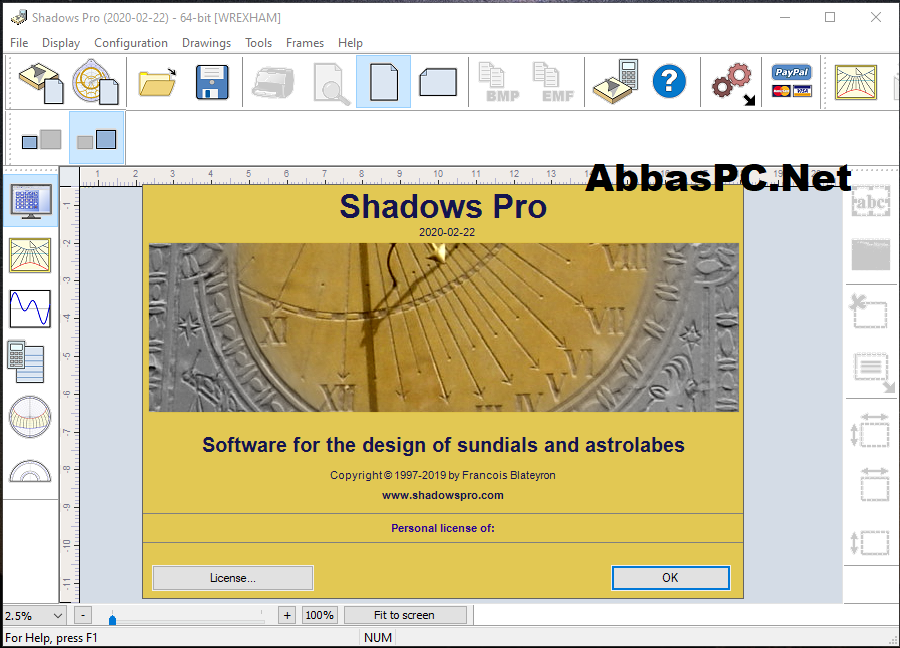Click the License... button
900x648 pixels.
[x=233, y=578]
